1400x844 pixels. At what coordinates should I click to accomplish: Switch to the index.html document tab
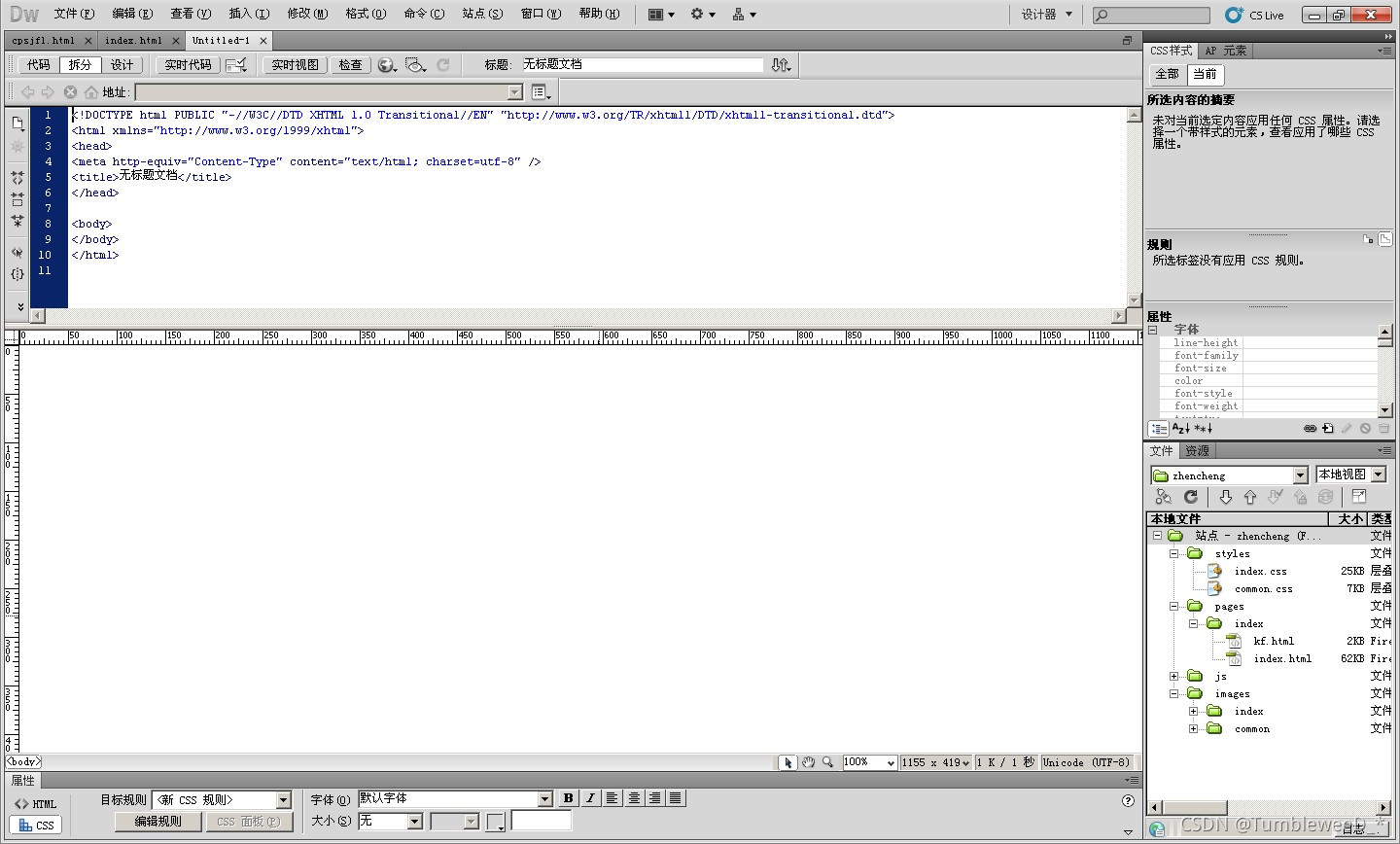[134, 41]
